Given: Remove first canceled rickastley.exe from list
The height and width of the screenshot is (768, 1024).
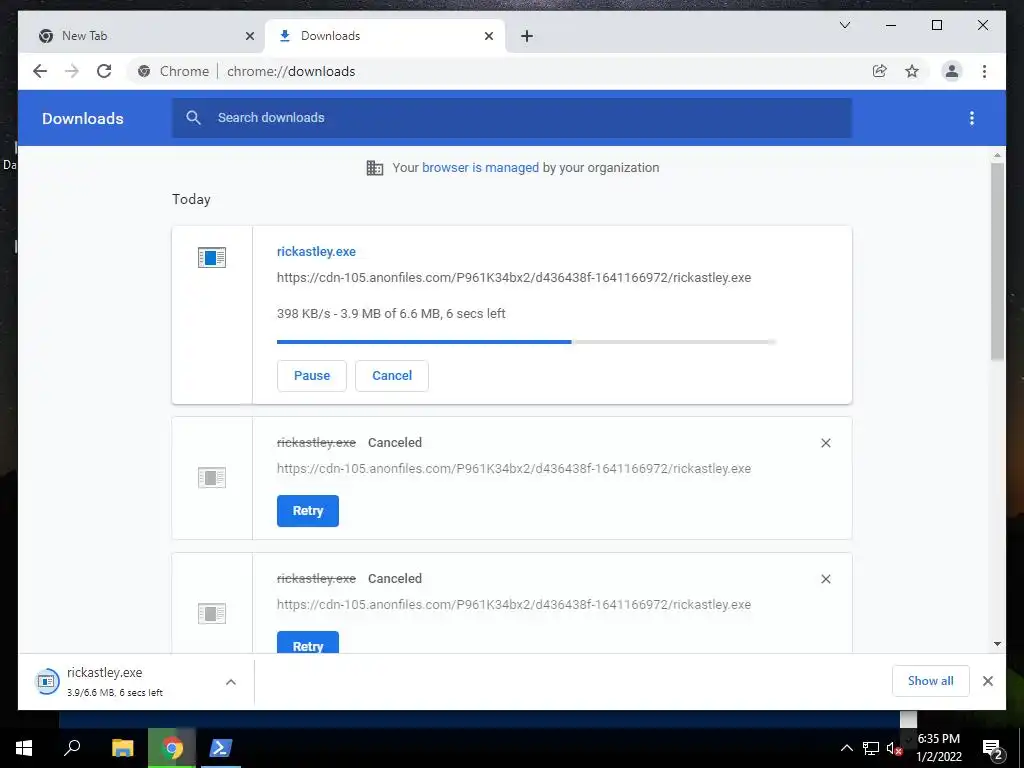Looking at the screenshot, I should click(825, 443).
